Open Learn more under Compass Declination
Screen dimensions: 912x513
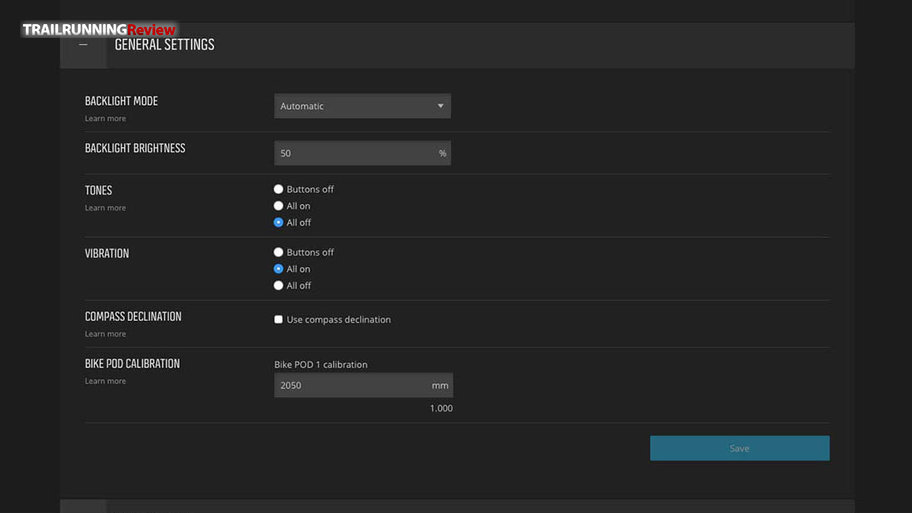click(x=105, y=334)
